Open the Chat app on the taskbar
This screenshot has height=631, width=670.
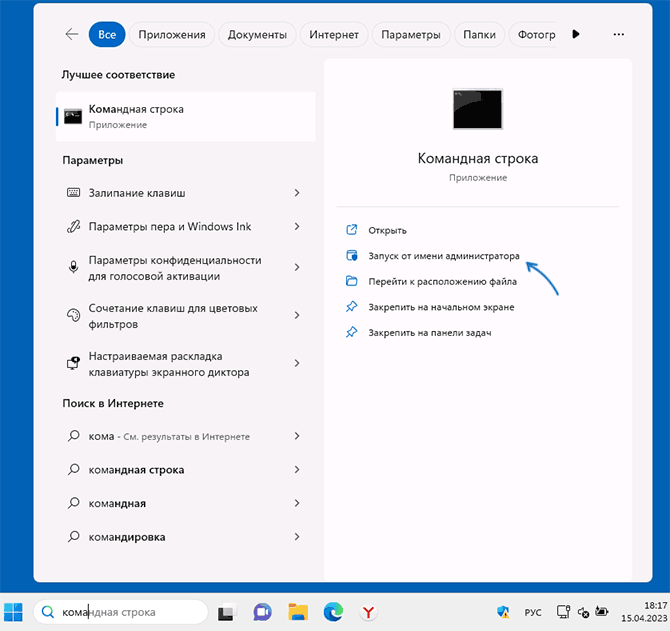[x=262, y=611]
